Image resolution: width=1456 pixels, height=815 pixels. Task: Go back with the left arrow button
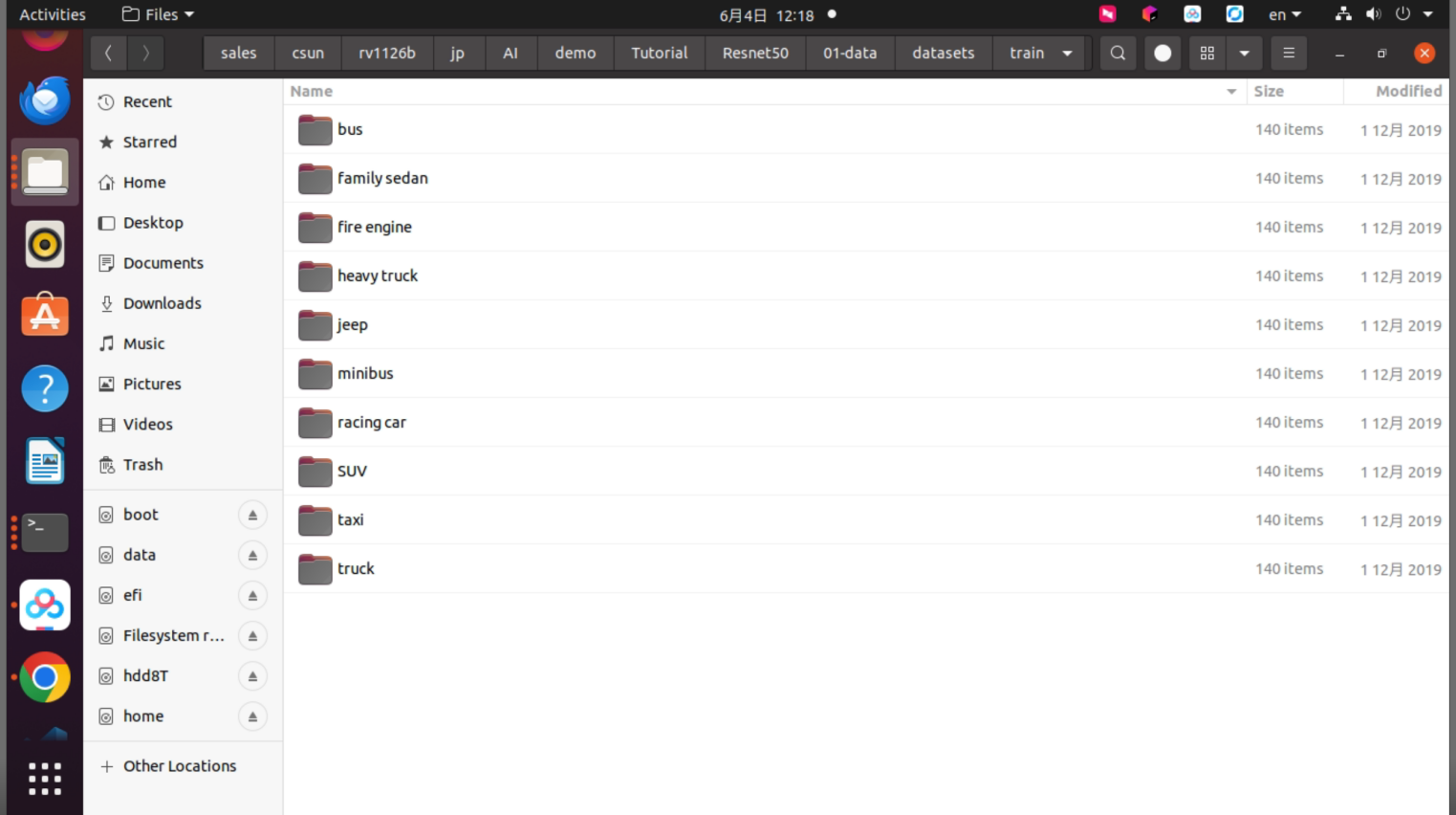(108, 54)
